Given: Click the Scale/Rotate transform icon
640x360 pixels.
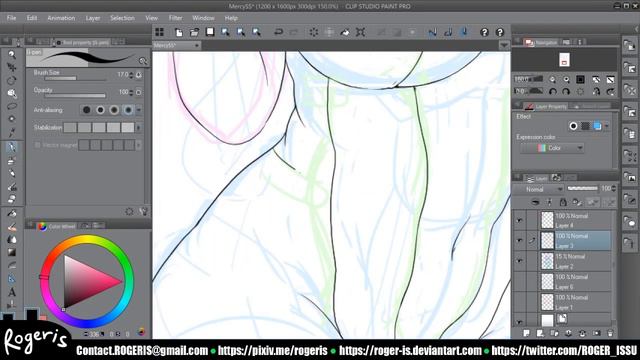Looking at the screenshot, I should [x=360, y=32].
